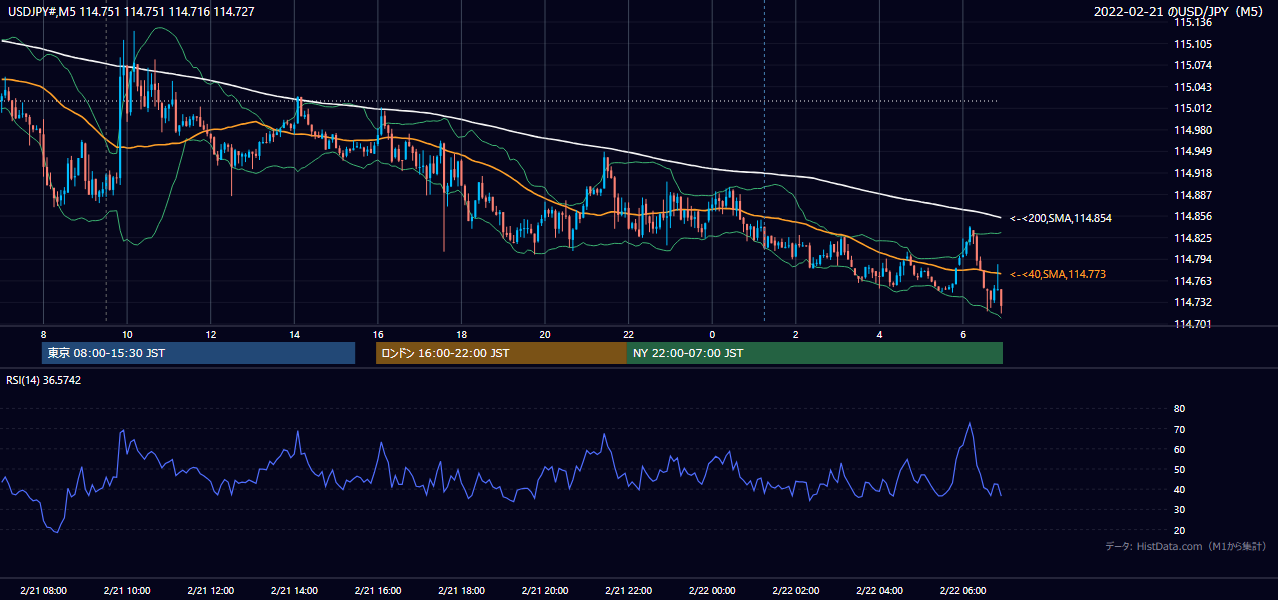The width and height of the screenshot is (1278, 600).
Task: Click RSI scale value 40
Action: point(1179,489)
